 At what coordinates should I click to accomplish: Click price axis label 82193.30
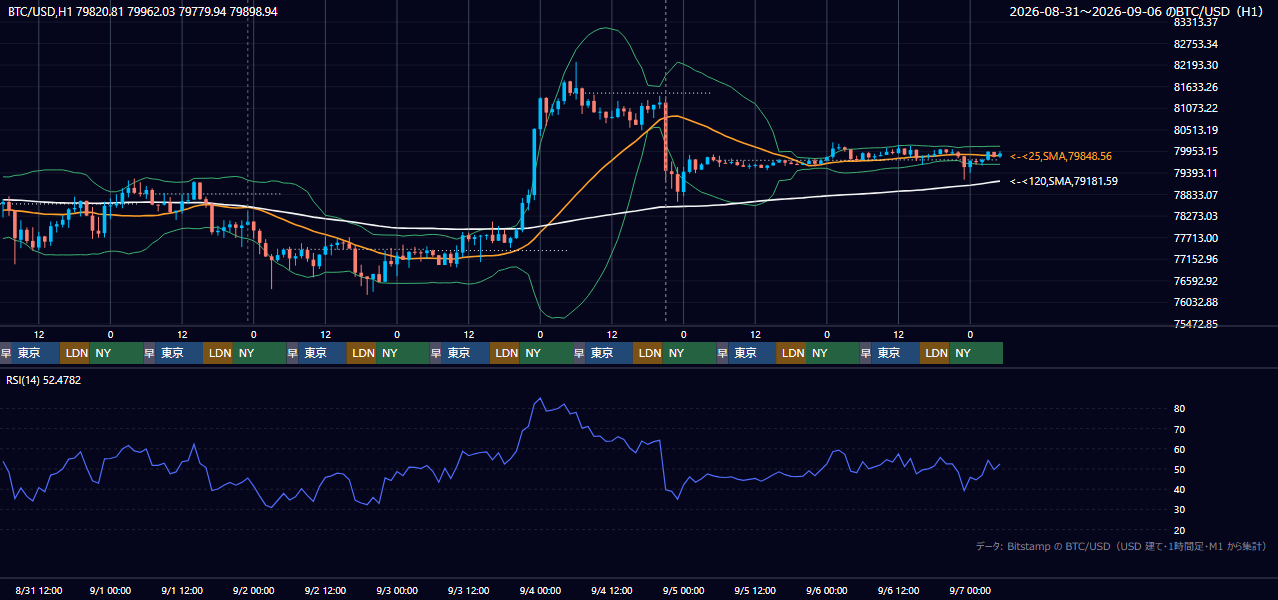coord(1195,65)
